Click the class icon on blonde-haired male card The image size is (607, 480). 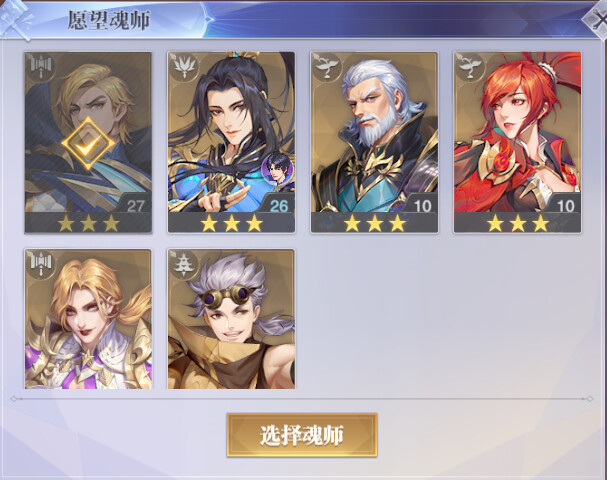click(x=41, y=67)
